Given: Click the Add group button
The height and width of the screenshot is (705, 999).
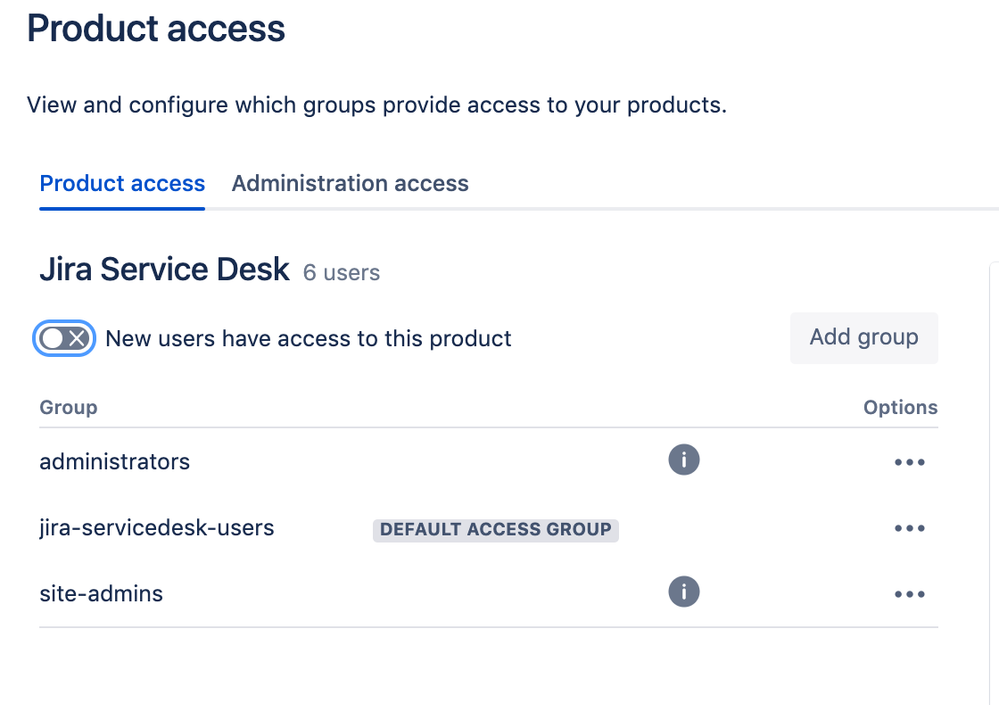Looking at the screenshot, I should (x=864, y=338).
